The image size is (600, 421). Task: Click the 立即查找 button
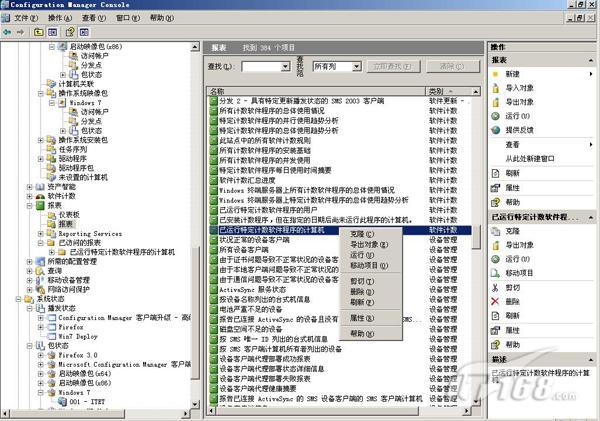pos(393,67)
